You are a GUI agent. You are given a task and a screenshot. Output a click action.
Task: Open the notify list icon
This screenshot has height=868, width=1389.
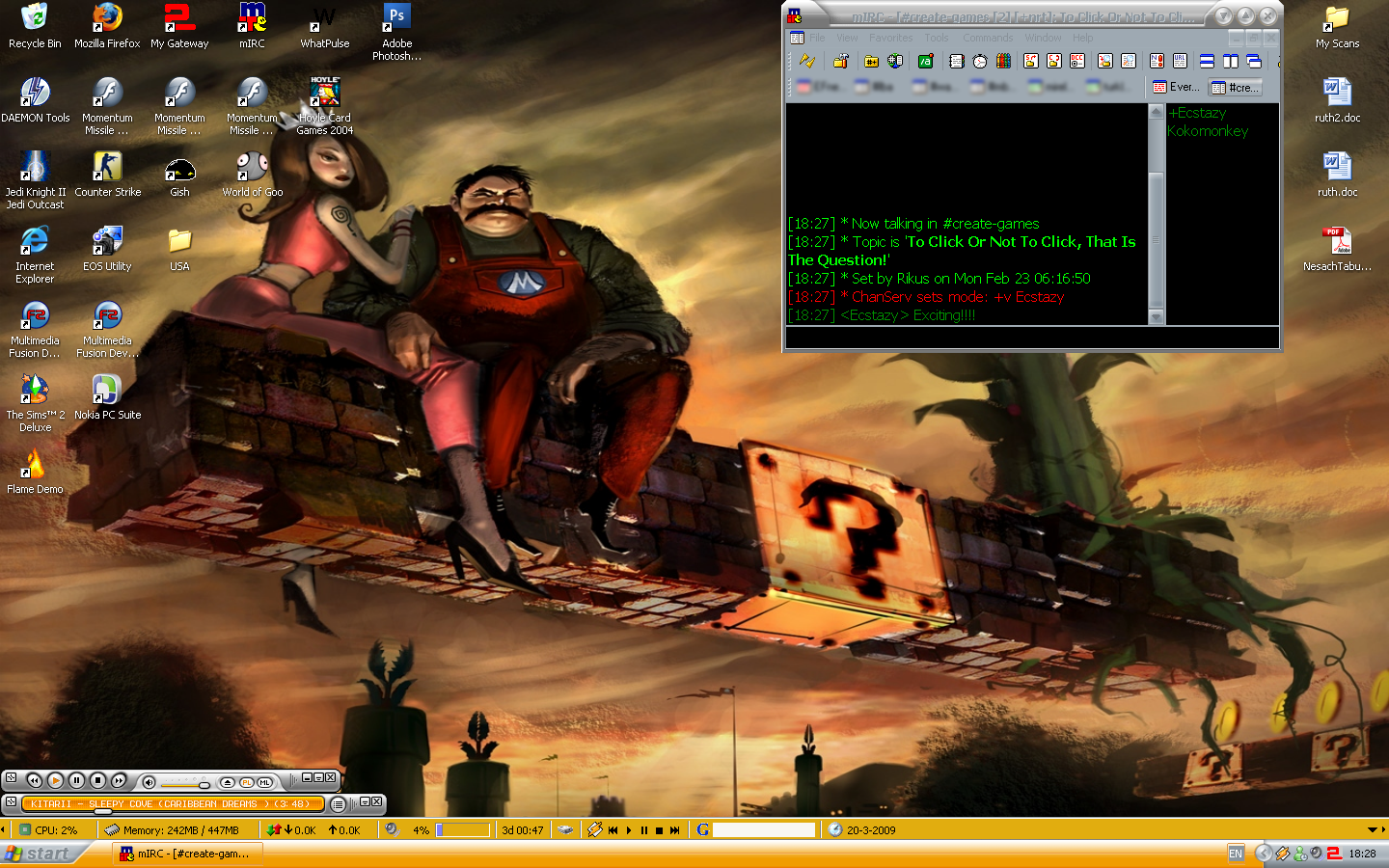1157,61
